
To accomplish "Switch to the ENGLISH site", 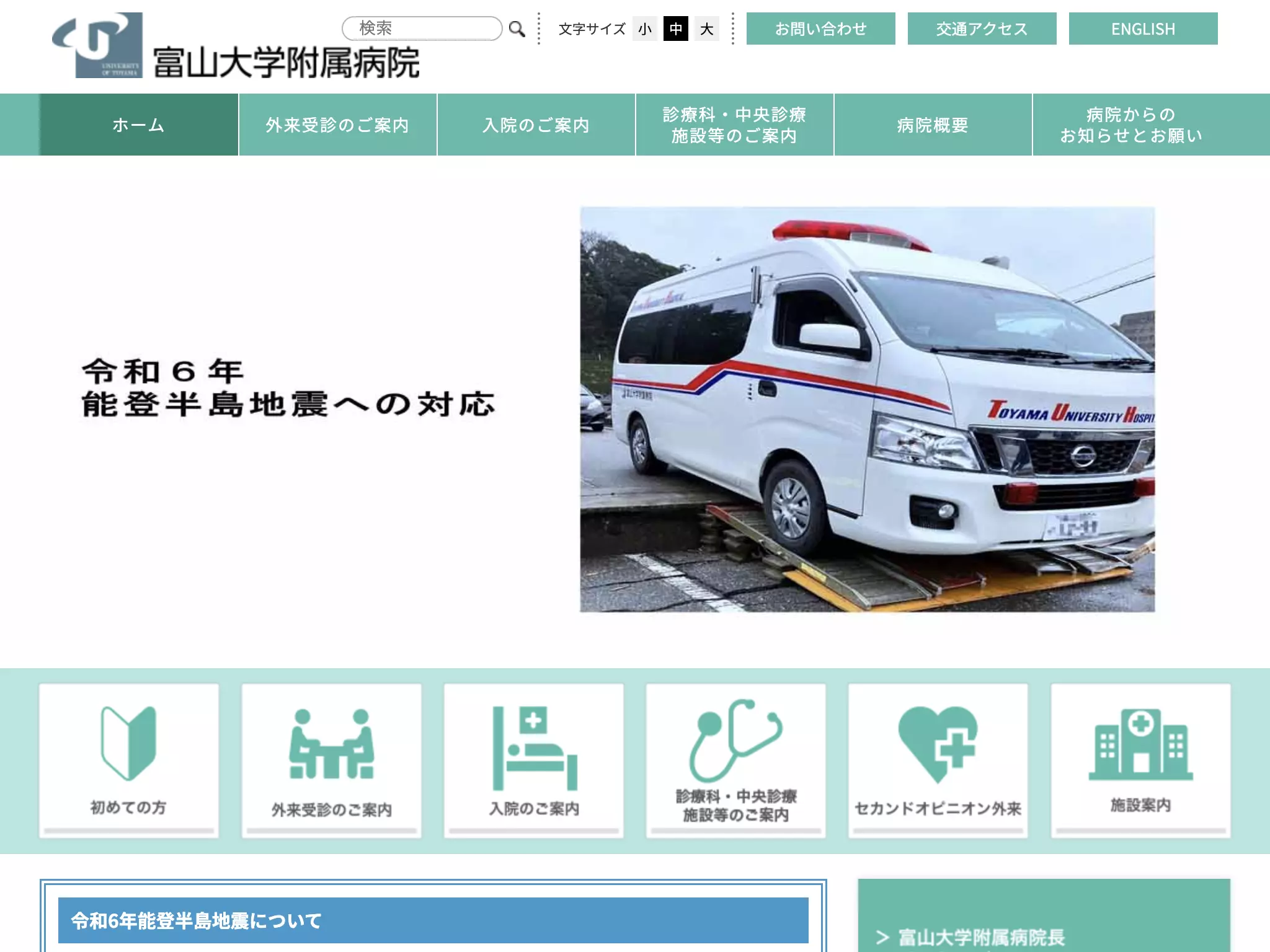I will [x=1143, y=29].
